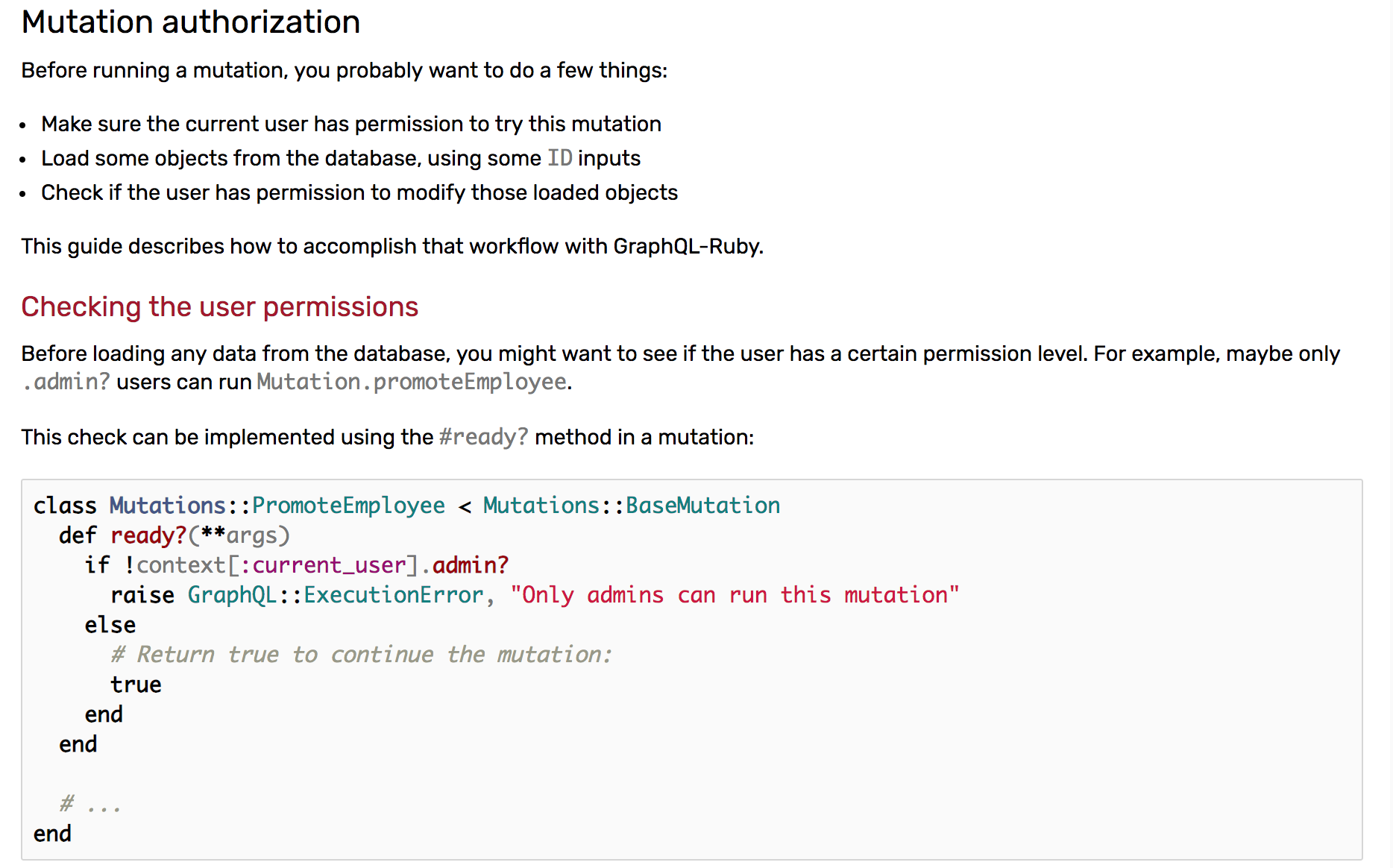The height and width of the screenshot is (868, 1393).
Task: Click the .admin? inline code
Action: (66, 382)
